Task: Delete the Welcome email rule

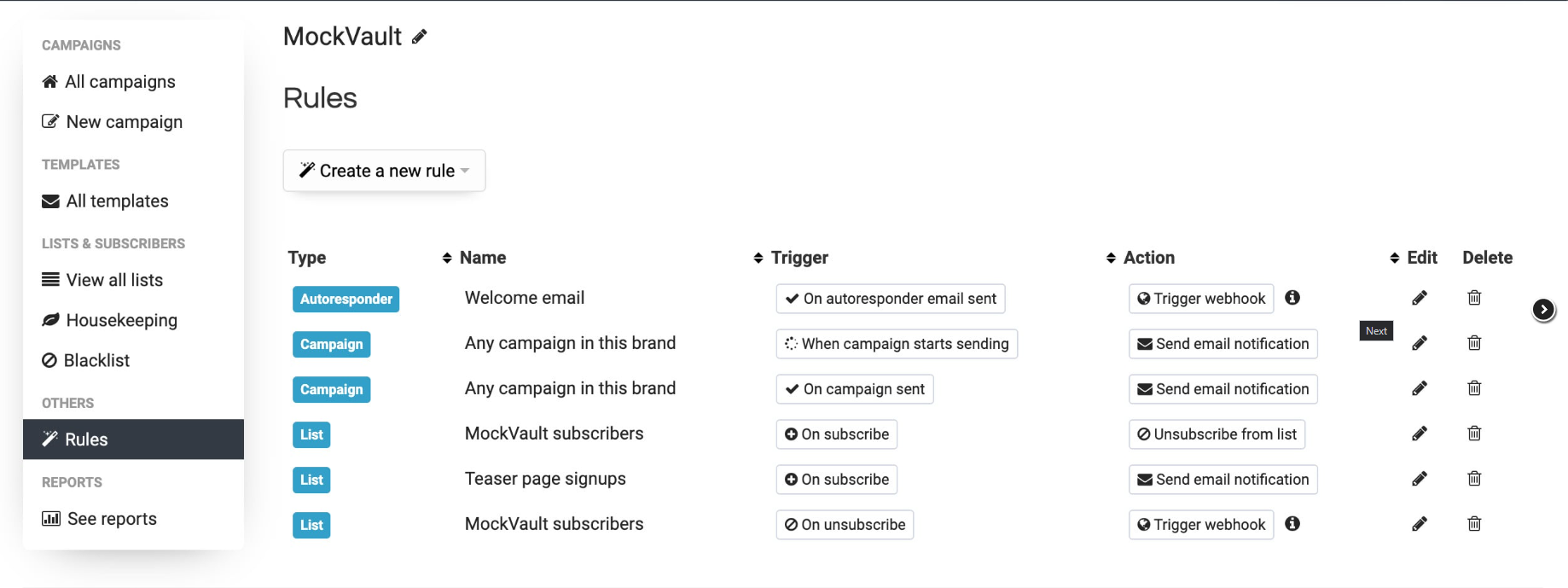Action: pos(1474,298)
